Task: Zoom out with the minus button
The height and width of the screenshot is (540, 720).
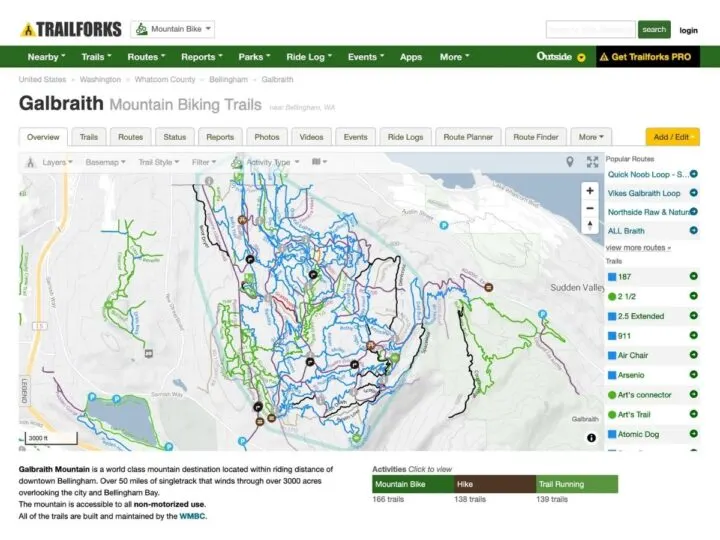Action: pyautogui.click(x=590, y=208)
